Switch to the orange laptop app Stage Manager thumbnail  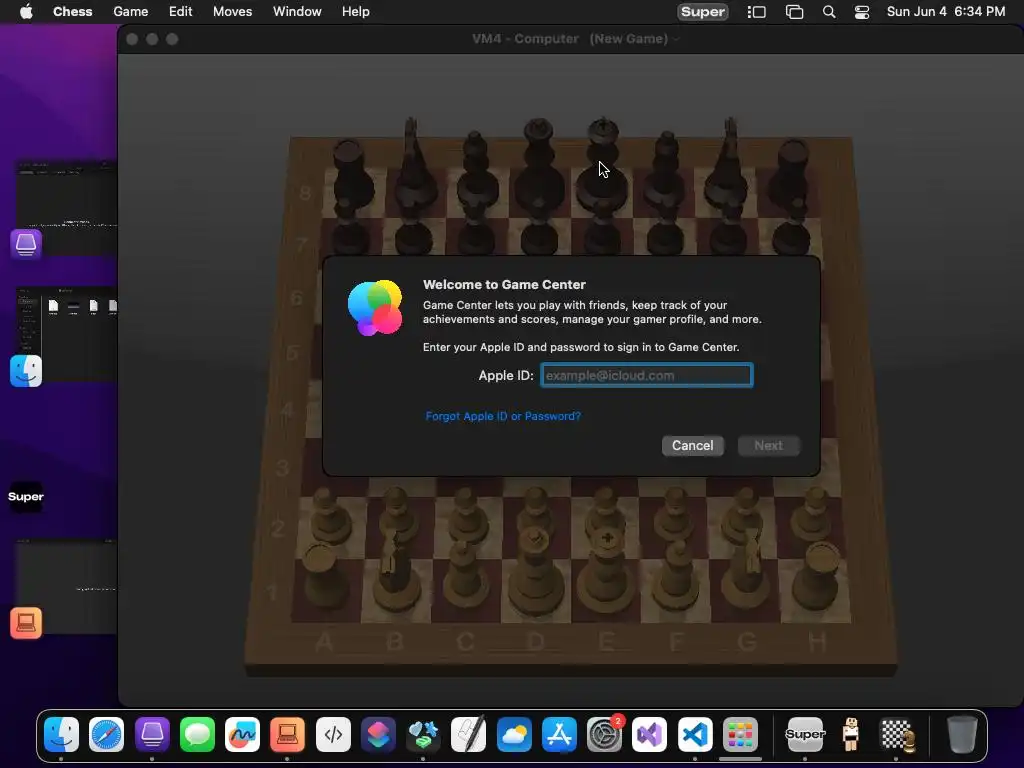click(65, 588)
